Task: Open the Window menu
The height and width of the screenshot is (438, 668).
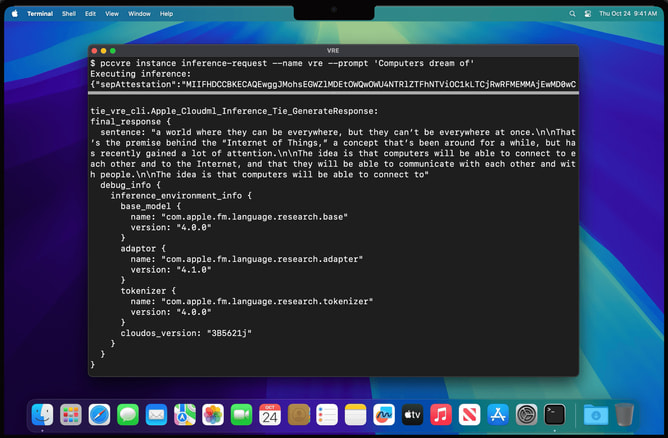Action: (x=139, y=14)
